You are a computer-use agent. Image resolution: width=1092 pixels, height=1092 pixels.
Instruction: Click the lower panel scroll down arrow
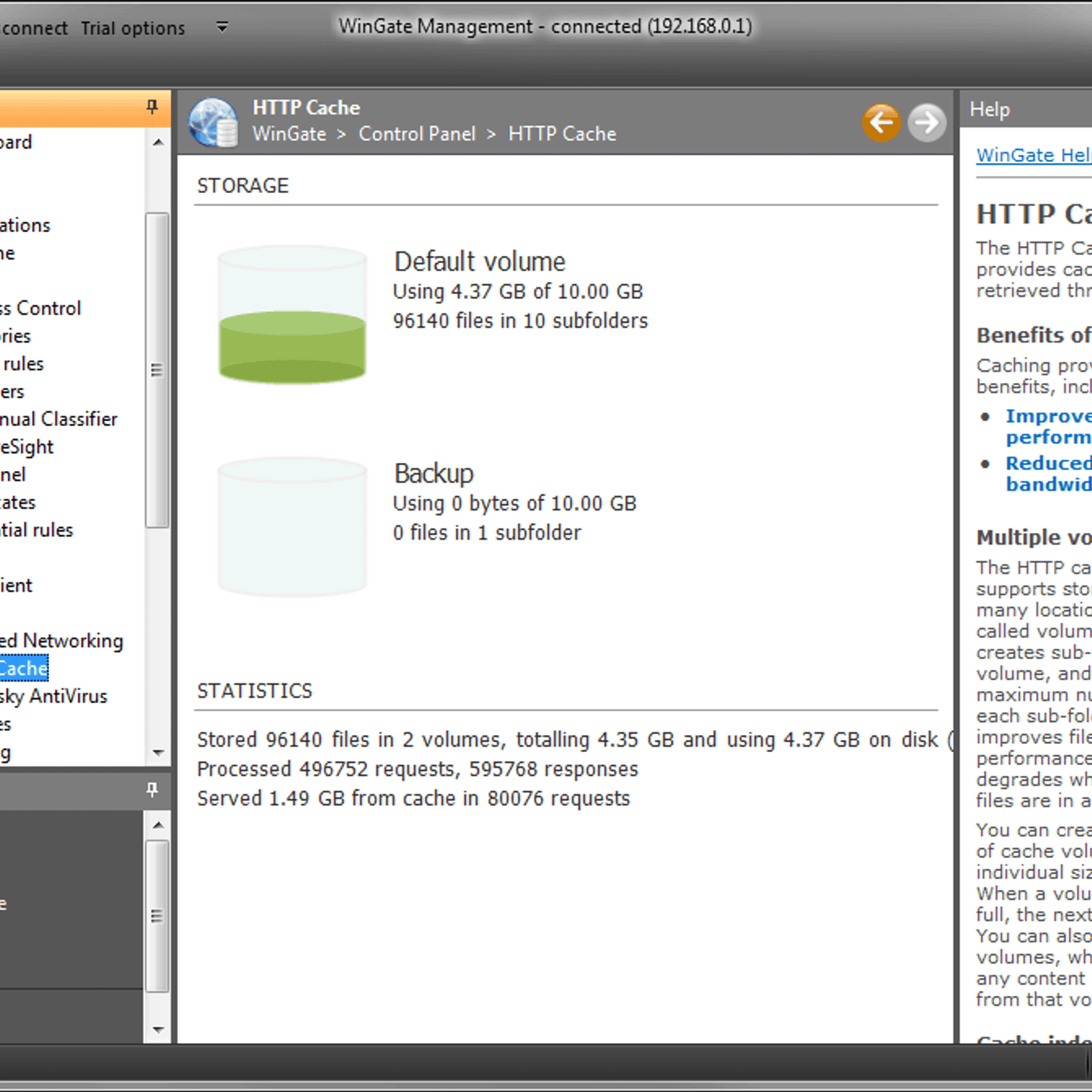pos(158,1030)
